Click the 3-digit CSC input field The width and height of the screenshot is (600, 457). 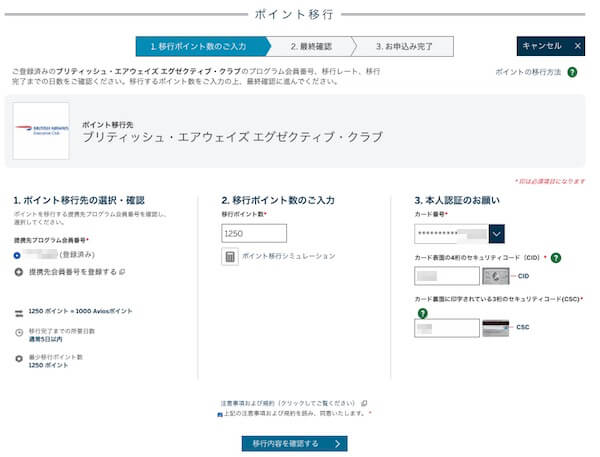(x=447, y=328)
